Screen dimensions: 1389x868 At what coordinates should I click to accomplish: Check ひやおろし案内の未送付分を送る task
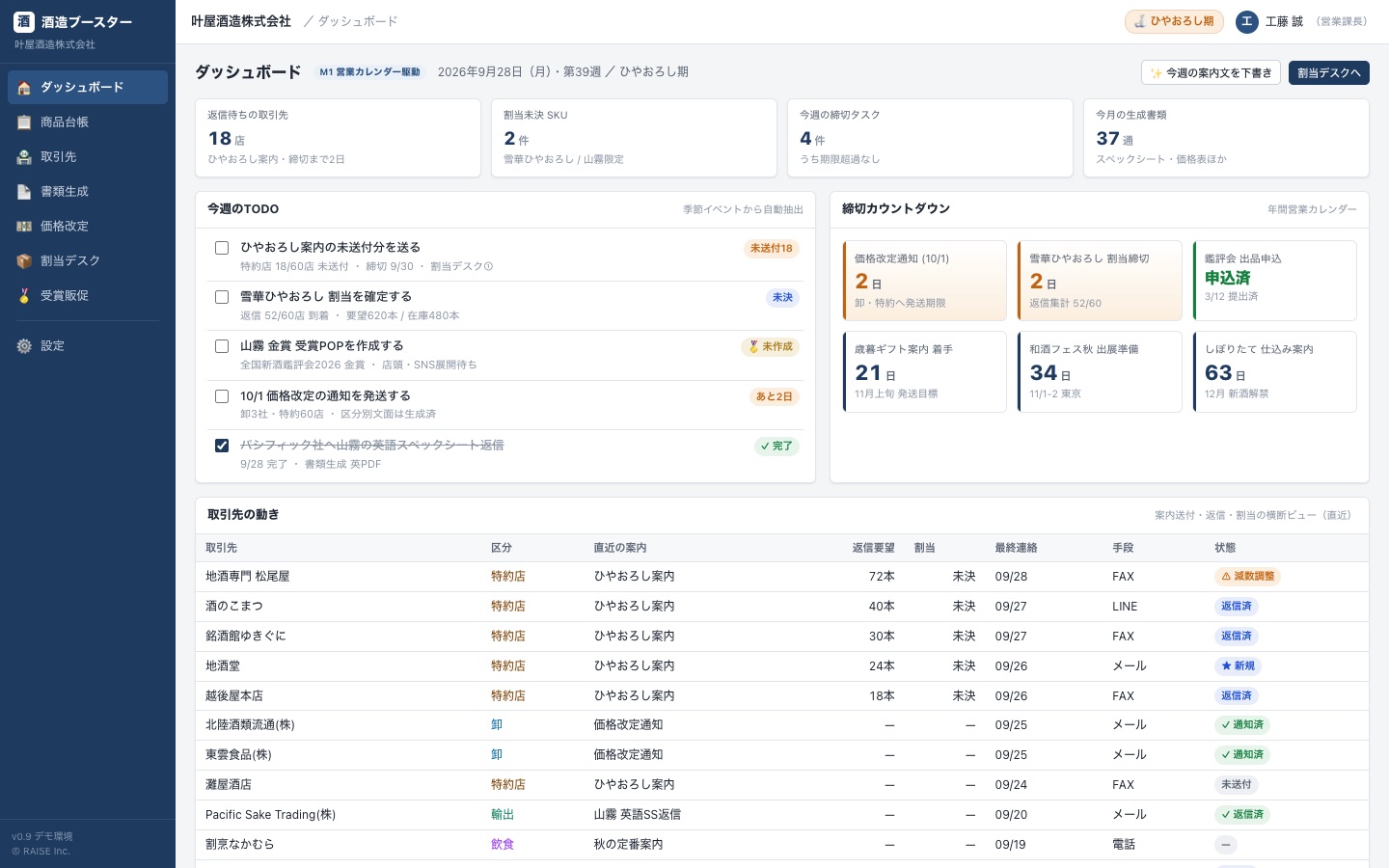(222, 248)
